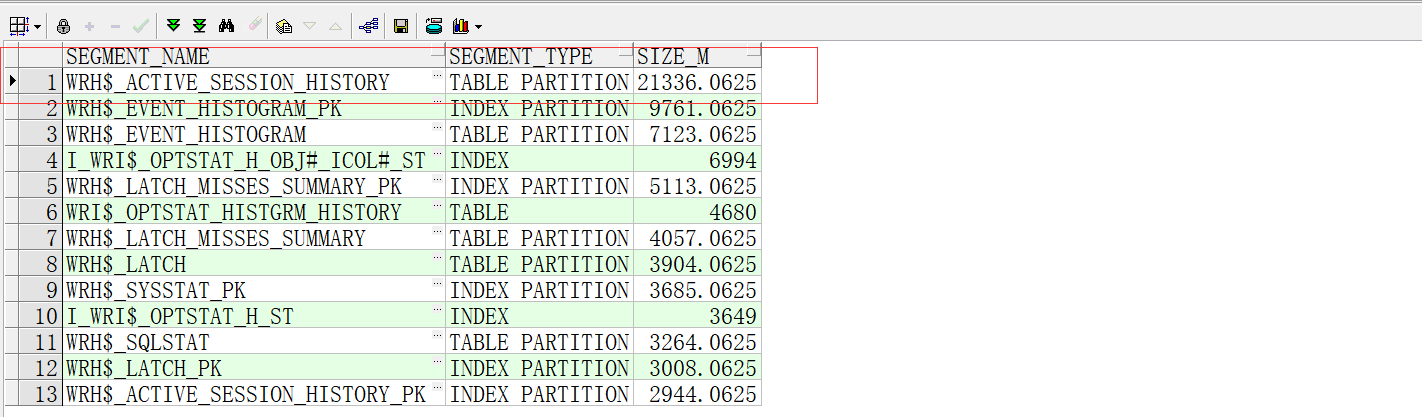This screenshot has height=417, width=1422.
Task: Switch to single record view icon
Action: 283,26
